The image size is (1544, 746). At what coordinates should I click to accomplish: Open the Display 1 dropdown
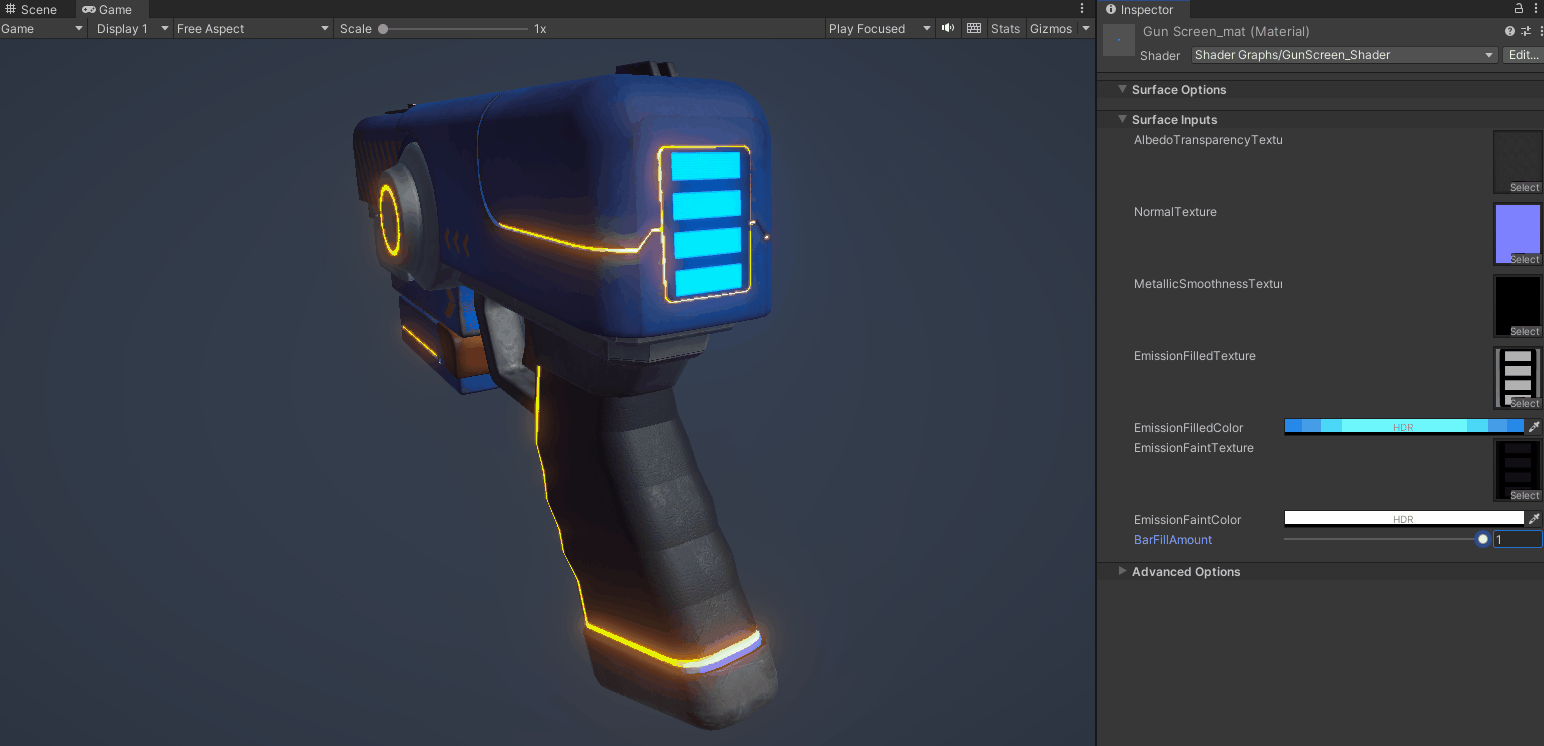coord(130,28)
